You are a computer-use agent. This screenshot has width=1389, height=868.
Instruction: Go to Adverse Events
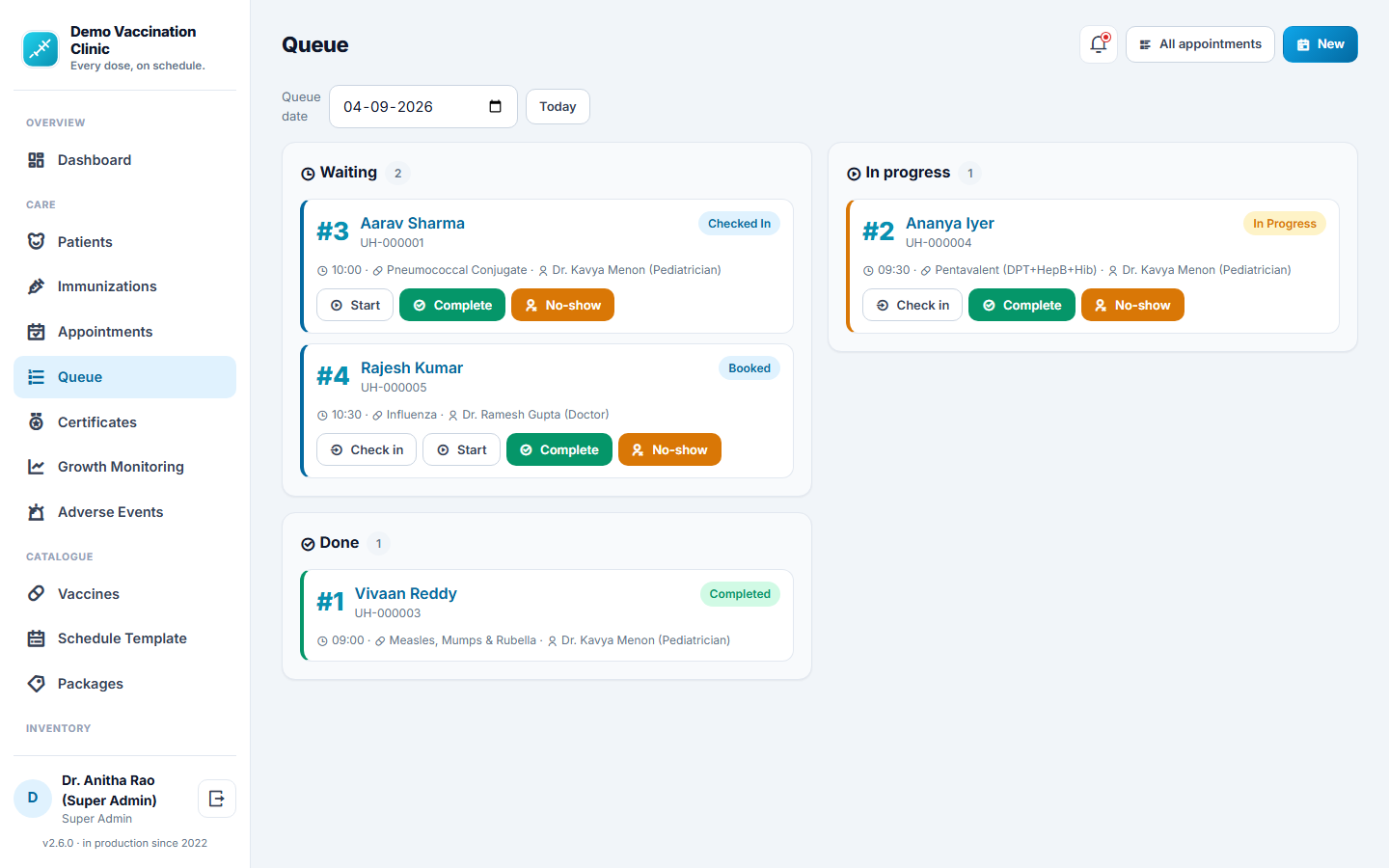124,512
